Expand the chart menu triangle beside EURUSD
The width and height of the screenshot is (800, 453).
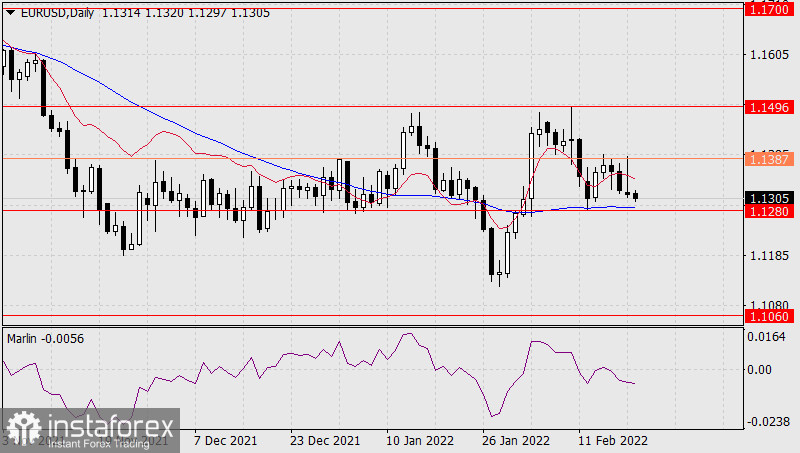point(10,10)
